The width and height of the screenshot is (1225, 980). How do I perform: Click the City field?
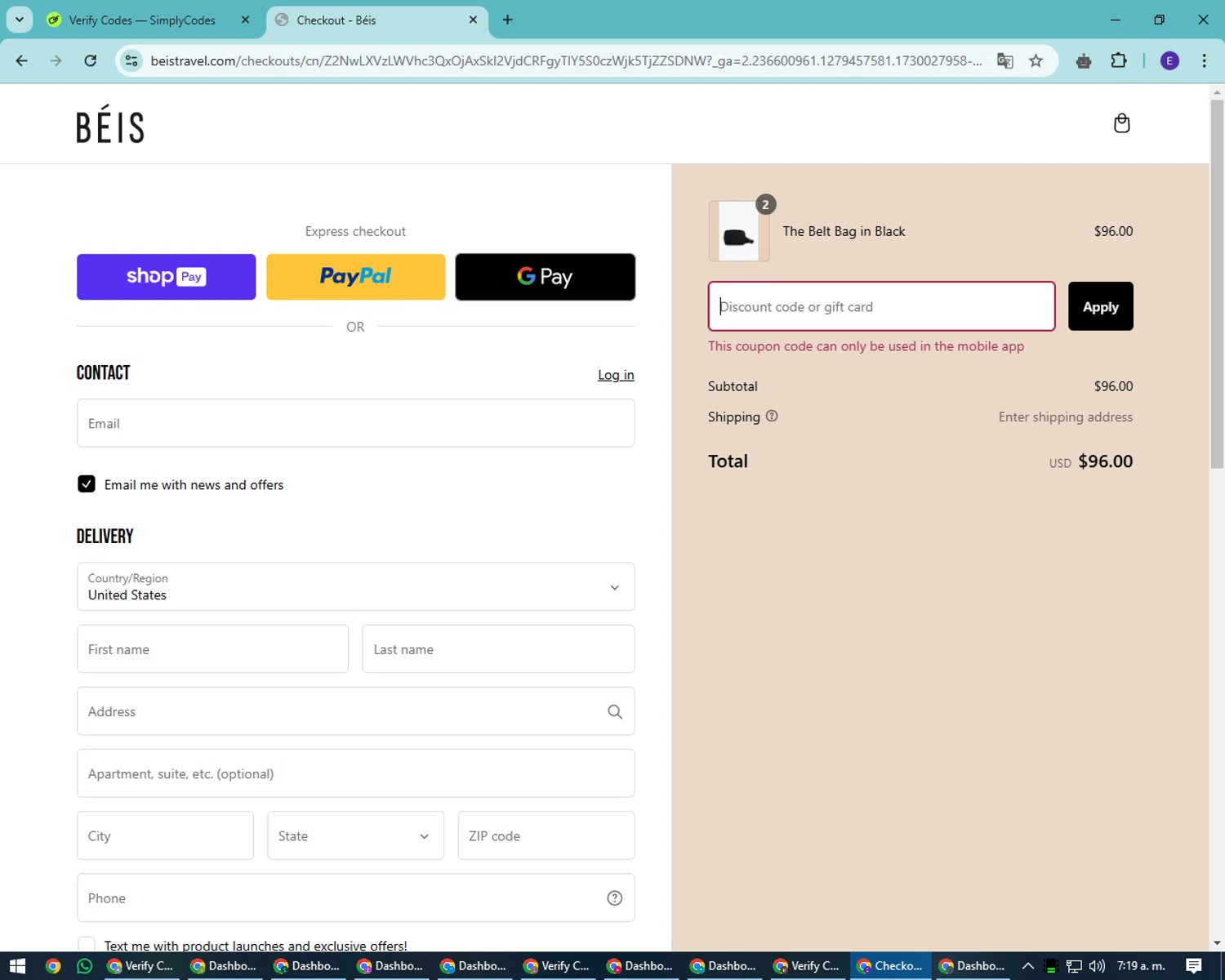(x=165, y=835)
